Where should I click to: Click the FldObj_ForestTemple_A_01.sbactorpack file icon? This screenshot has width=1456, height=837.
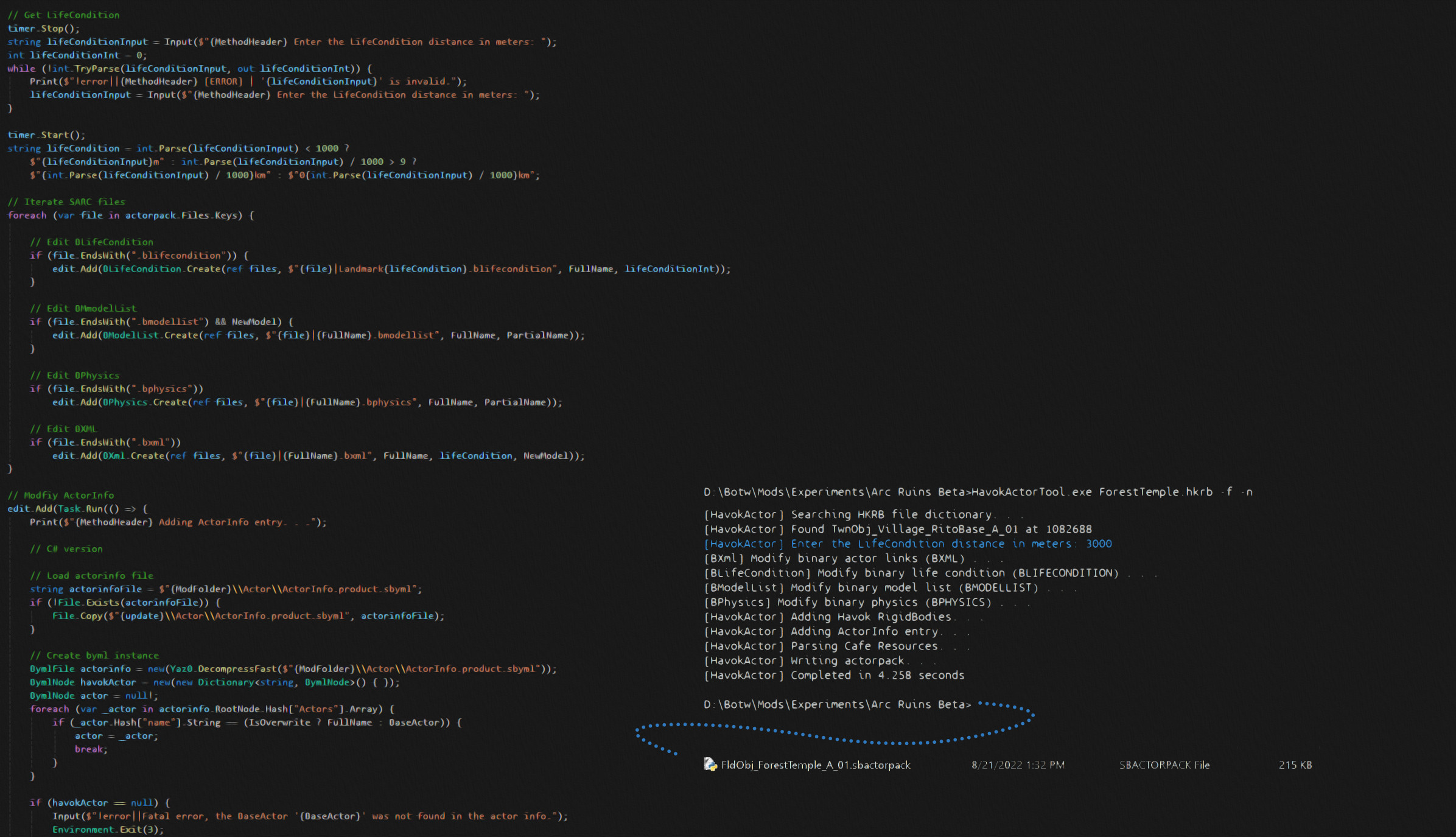710,765
